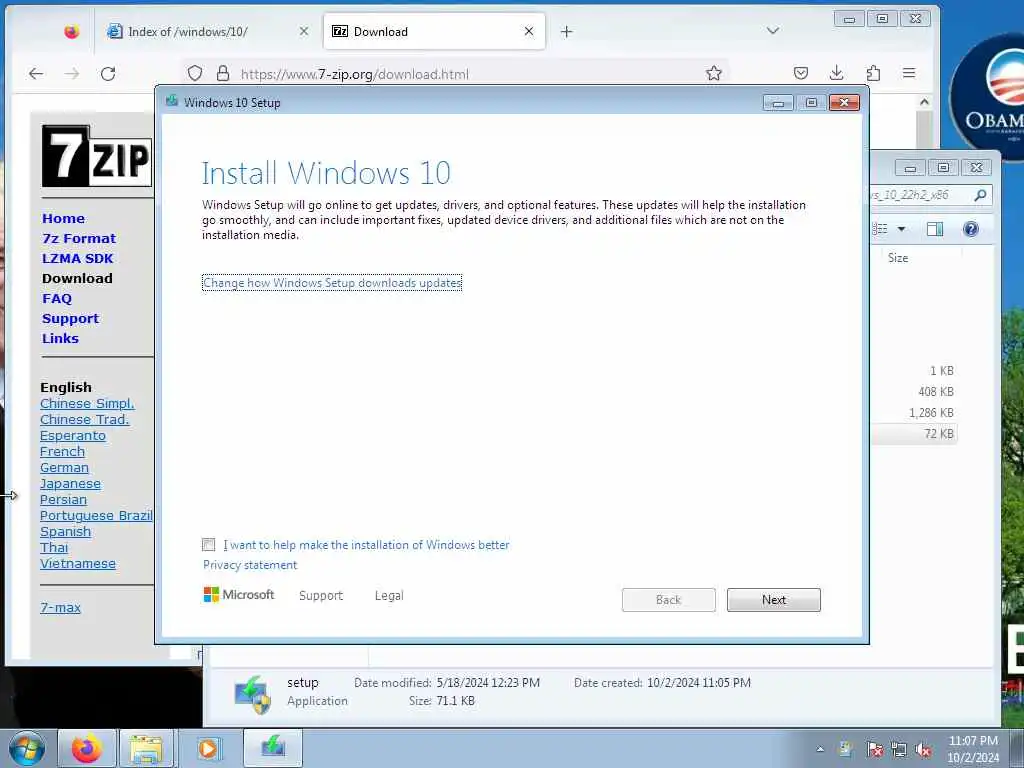The width and height of the screenshot is (1024, 768).
Task: Click the 7-ZIP logo image
Action: tap(97, 156)
